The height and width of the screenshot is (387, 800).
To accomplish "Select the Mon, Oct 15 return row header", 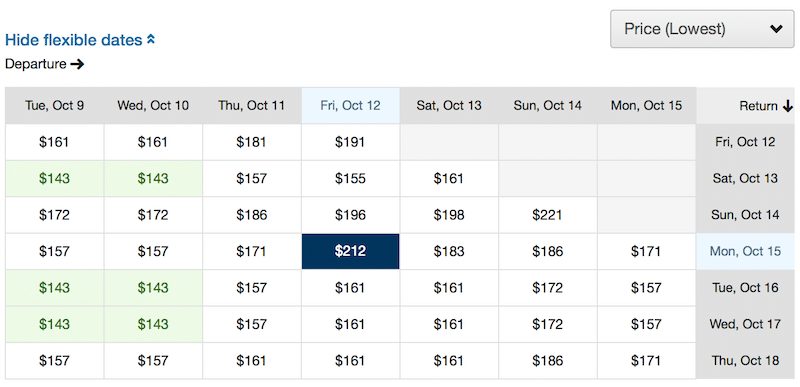I will (745, 251).
